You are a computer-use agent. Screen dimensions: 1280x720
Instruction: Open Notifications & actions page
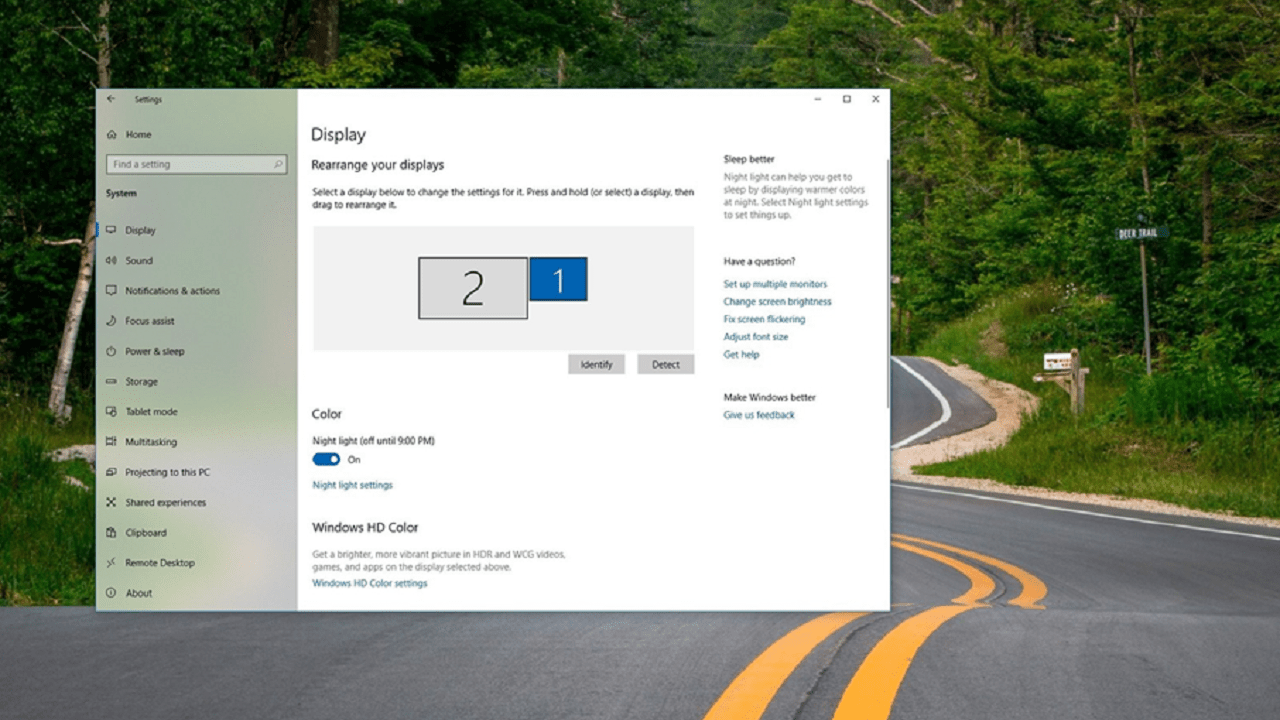point(172,291)
